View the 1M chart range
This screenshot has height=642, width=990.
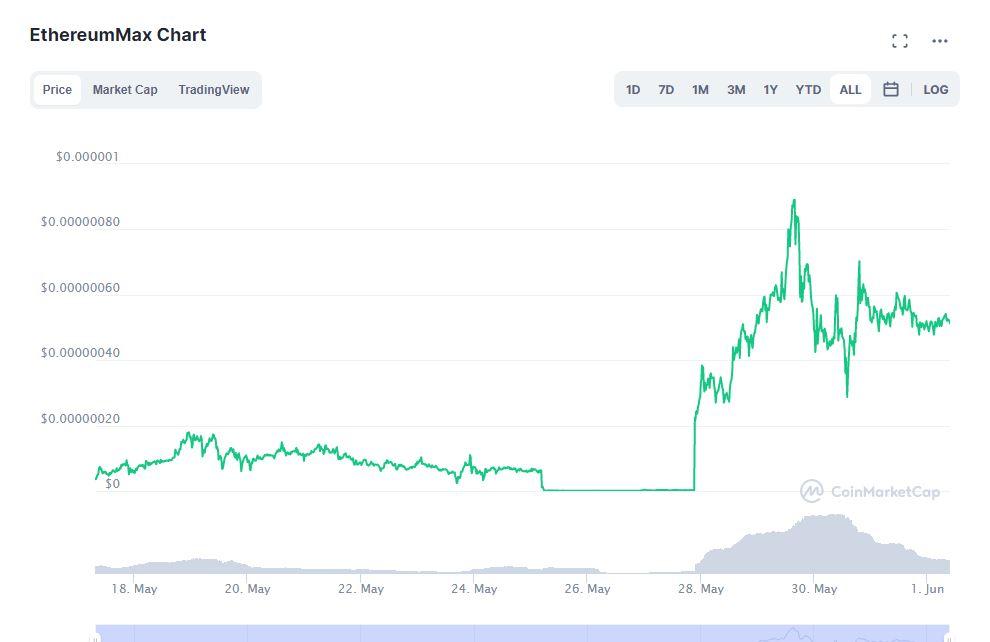click(700, 89)
